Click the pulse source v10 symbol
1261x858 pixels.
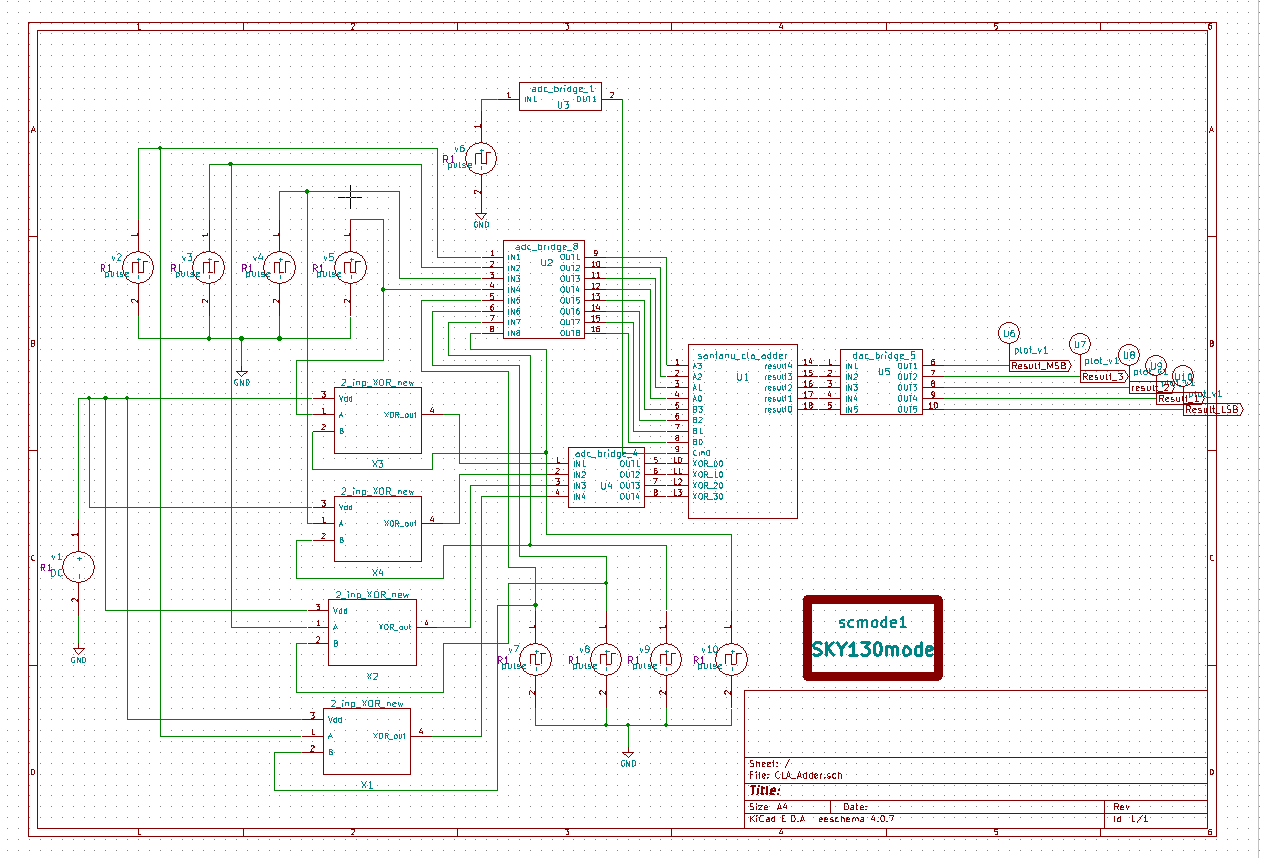(x=732, y=660)
